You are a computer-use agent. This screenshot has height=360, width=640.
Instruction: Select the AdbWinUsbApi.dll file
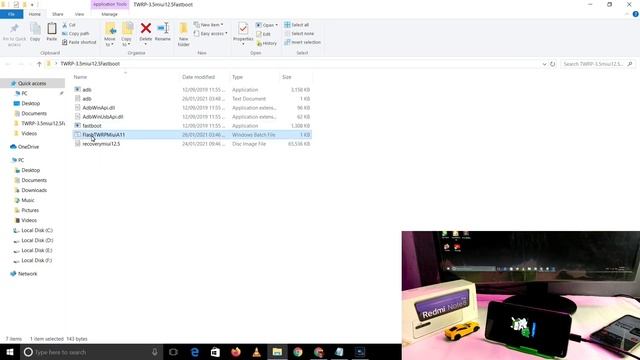(x=192, y=117)
